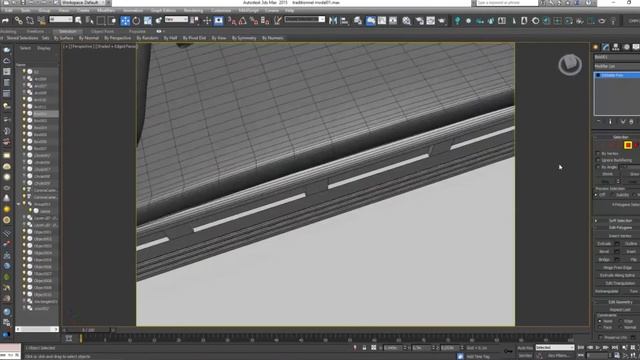
Task: Open the Rendering menu
Action: (193, 11)
